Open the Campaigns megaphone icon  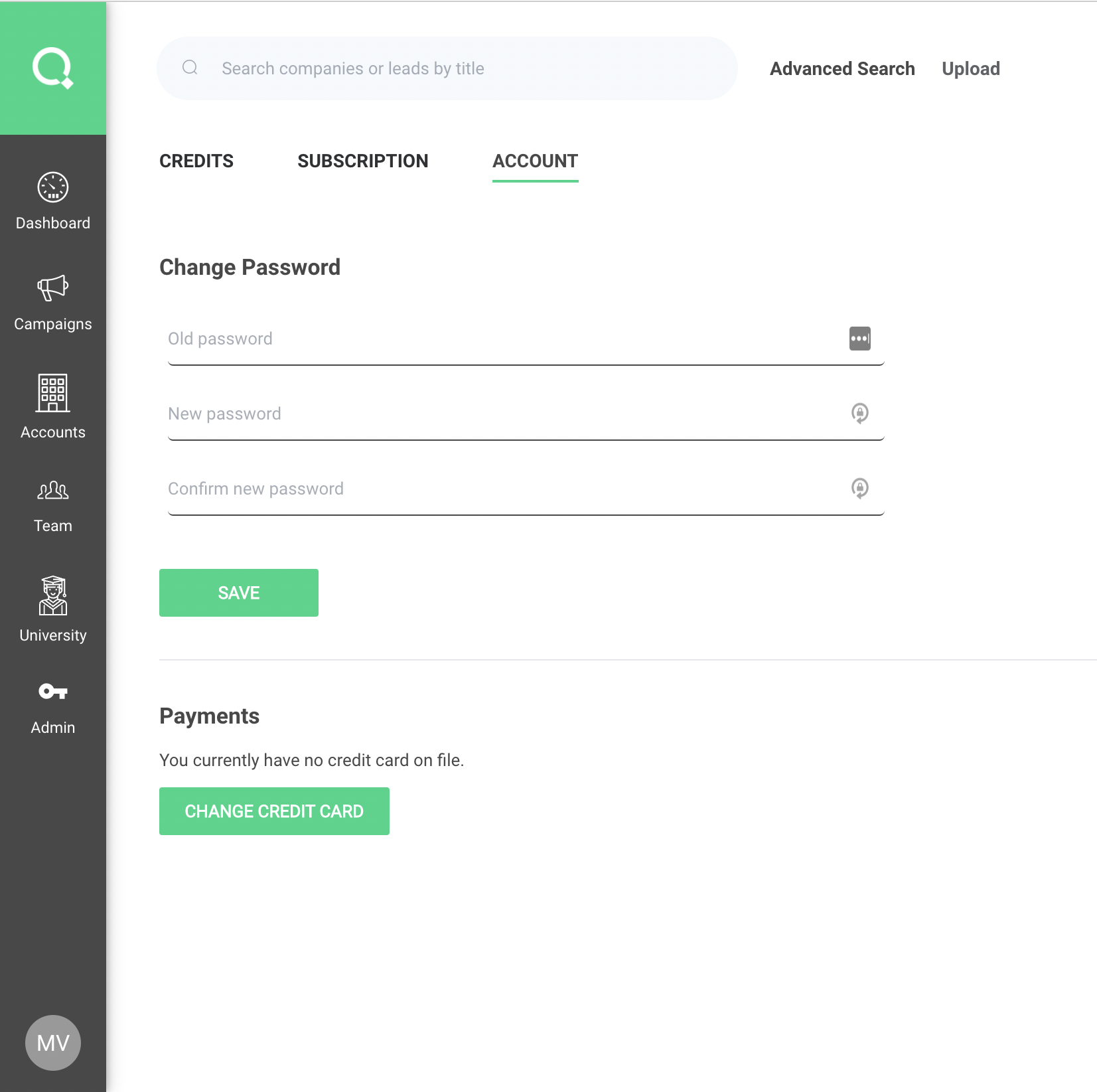point(52,288)
